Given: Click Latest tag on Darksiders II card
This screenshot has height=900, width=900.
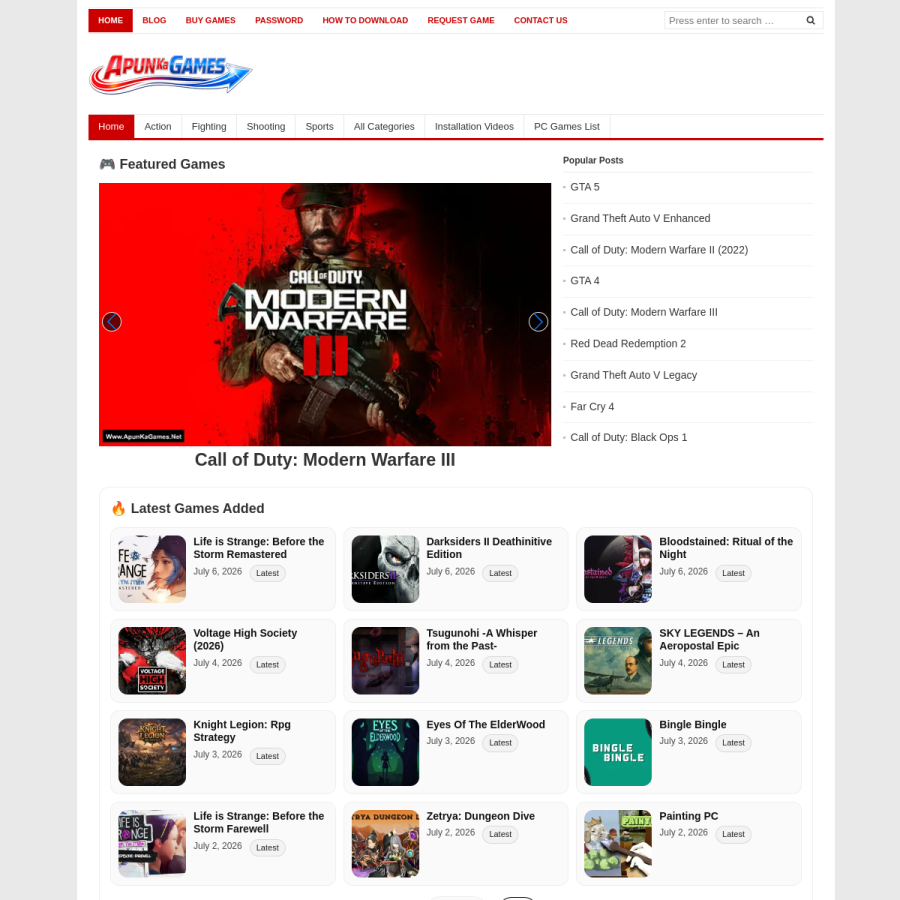Looking at the screenshot, I should tap(500, 573).
